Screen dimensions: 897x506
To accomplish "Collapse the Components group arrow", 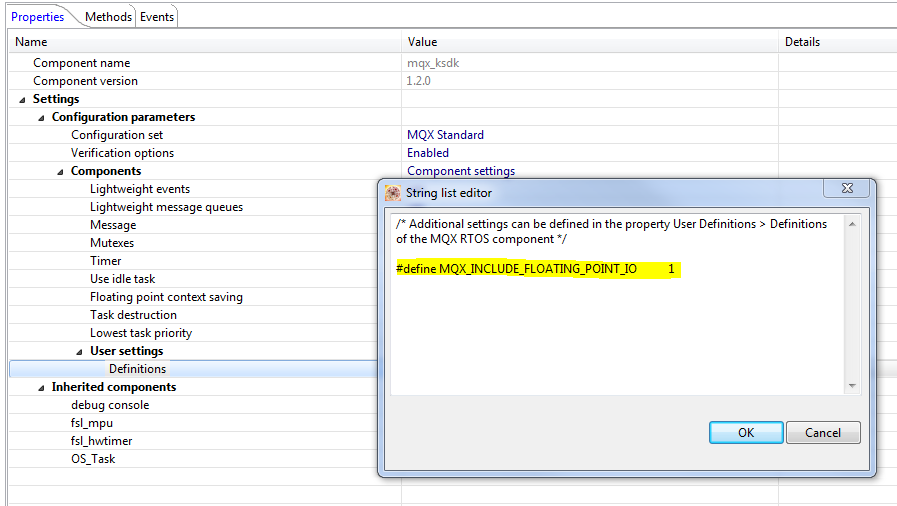I will click(60, 172).
